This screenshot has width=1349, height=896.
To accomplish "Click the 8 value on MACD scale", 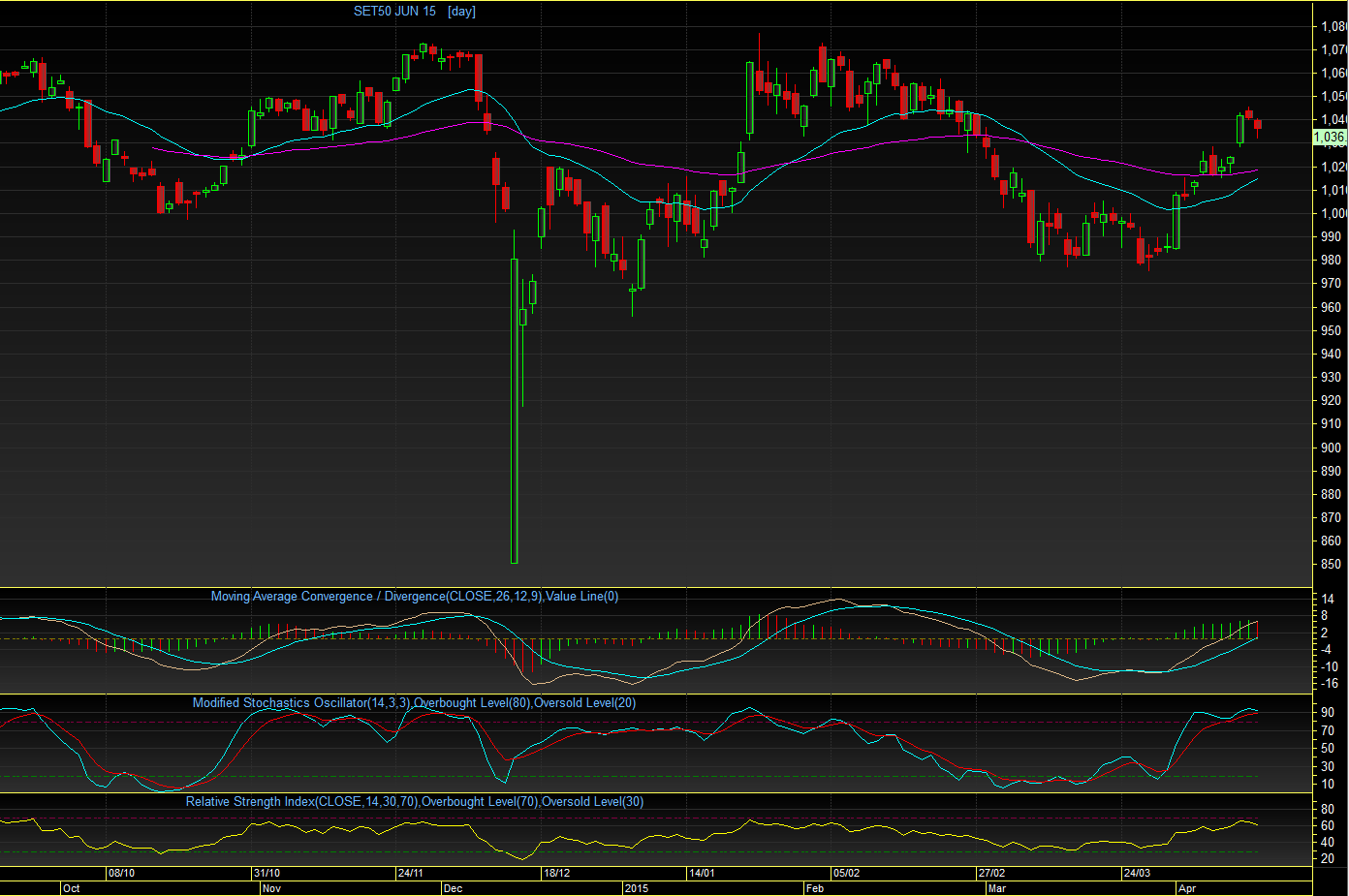I will [1325, 616].
